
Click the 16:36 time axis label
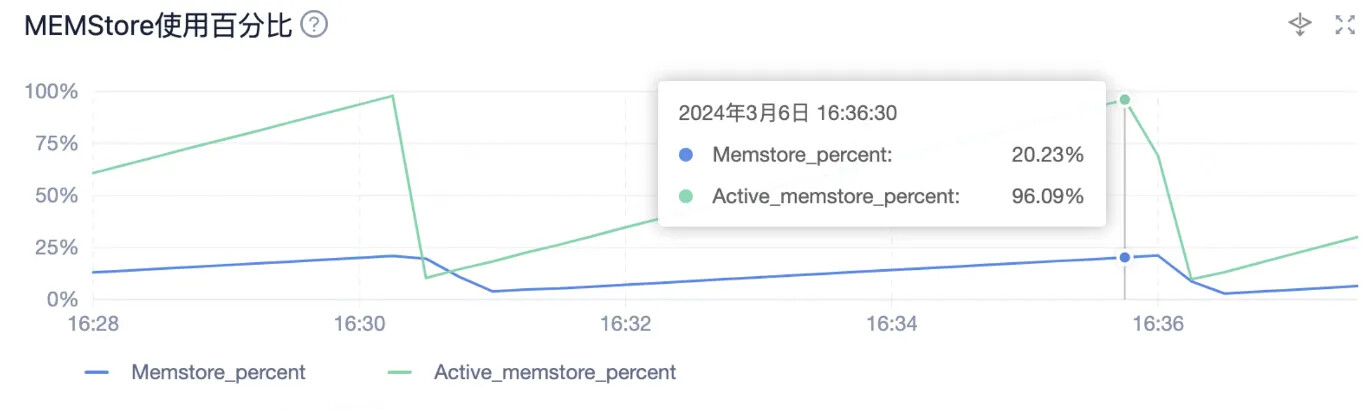pyautogui.click(x=1158, y=324)
